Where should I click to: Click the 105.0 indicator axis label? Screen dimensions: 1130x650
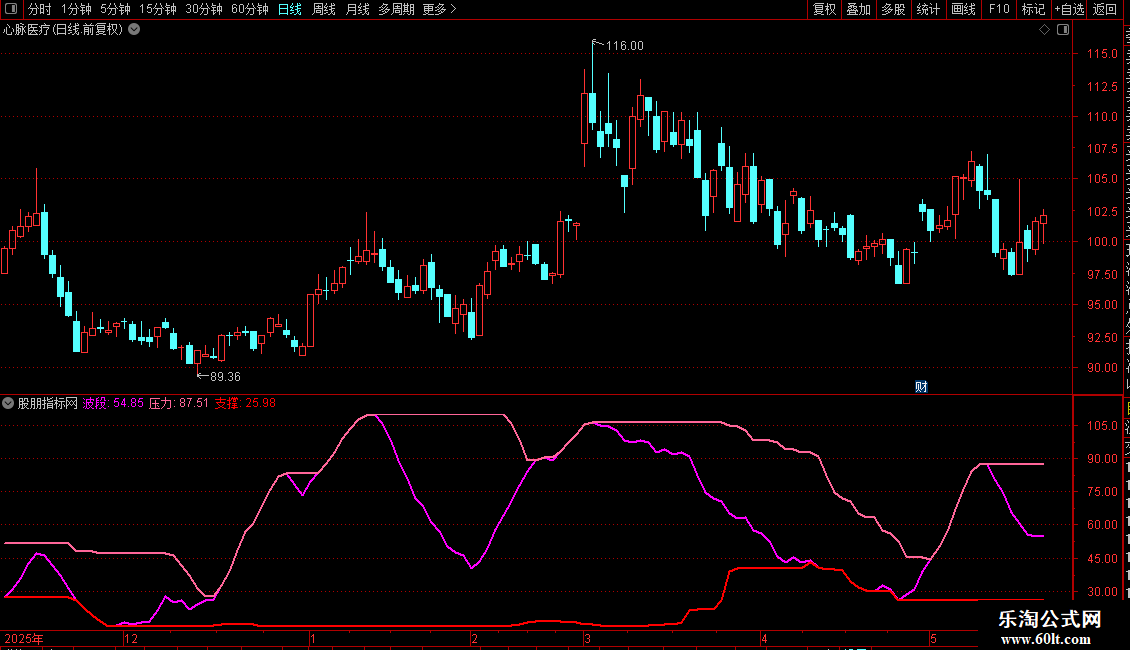coord(1102,426)
